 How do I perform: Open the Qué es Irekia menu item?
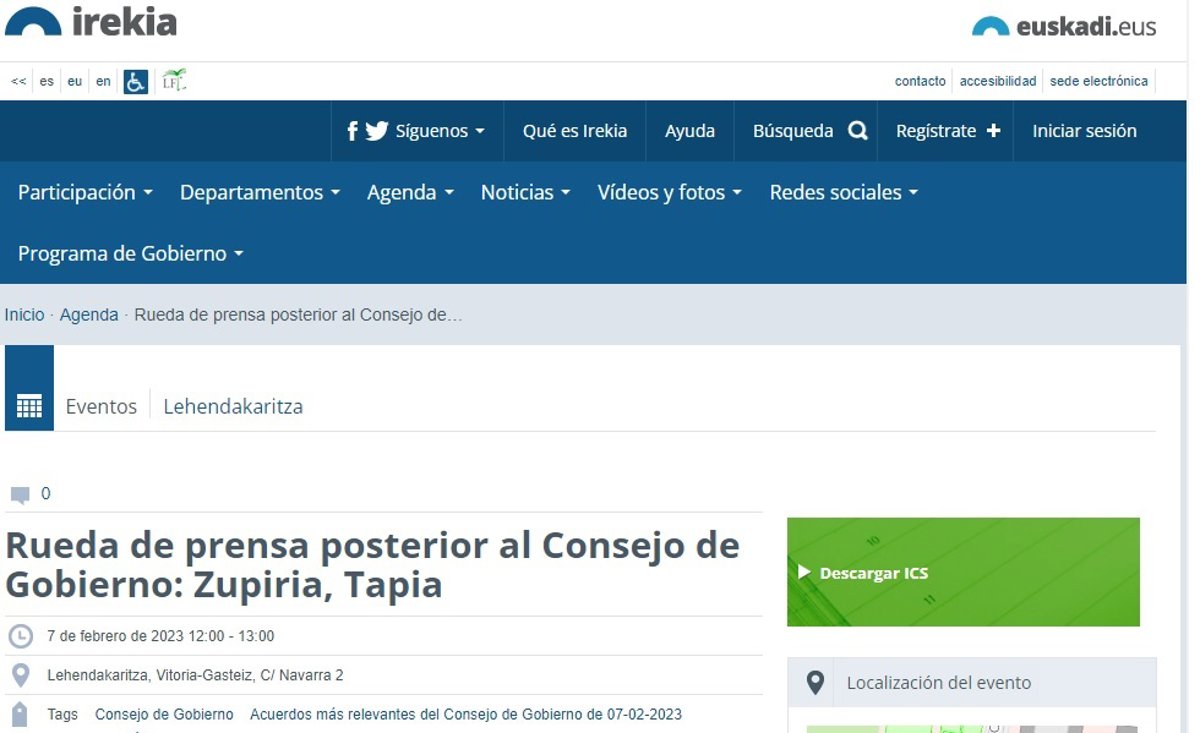(x=575, y=131)
